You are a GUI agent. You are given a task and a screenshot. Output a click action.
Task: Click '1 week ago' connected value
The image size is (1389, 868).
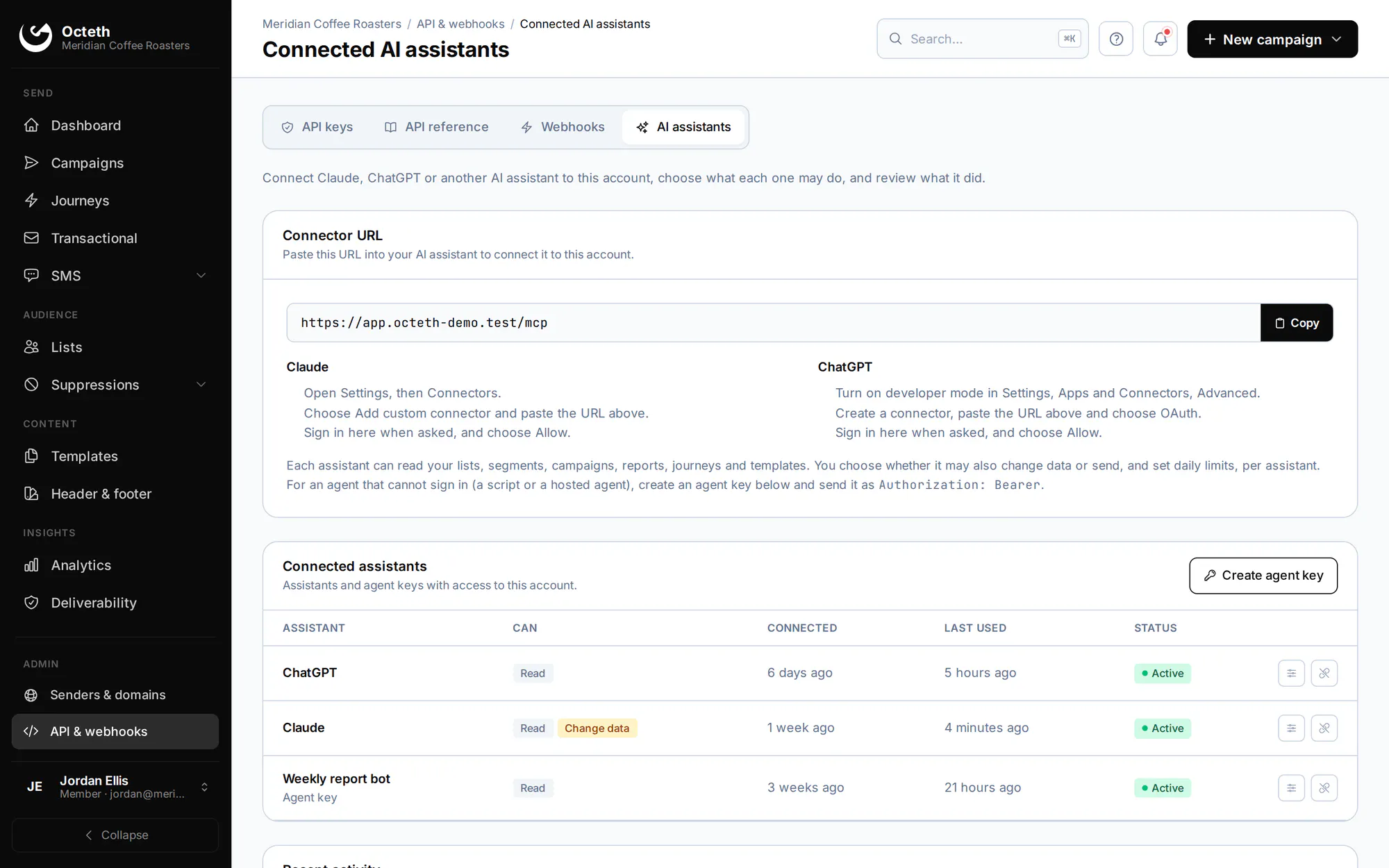(x=801, y=728)
